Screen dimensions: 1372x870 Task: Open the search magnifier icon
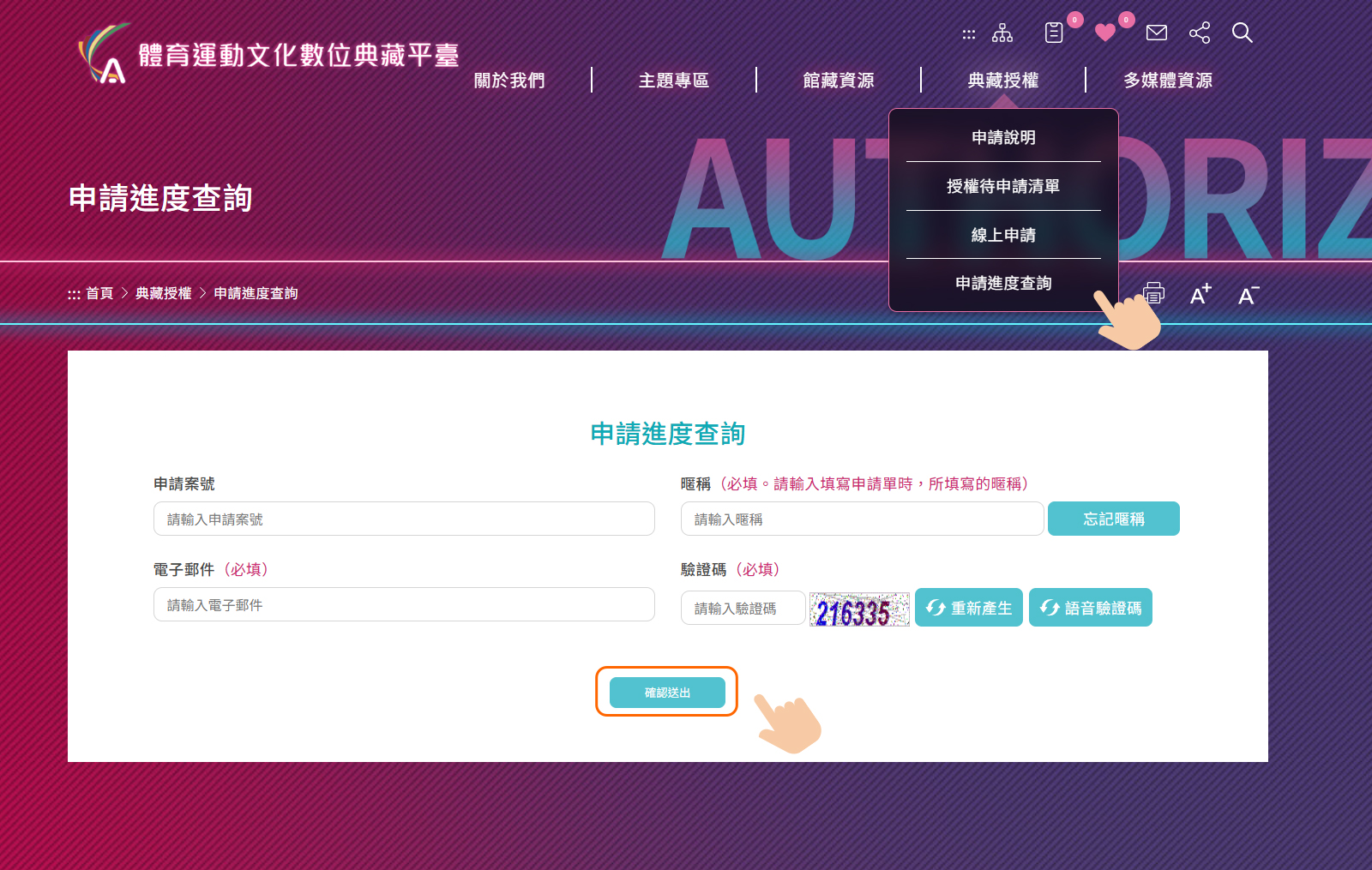[x=1243, y=33]
